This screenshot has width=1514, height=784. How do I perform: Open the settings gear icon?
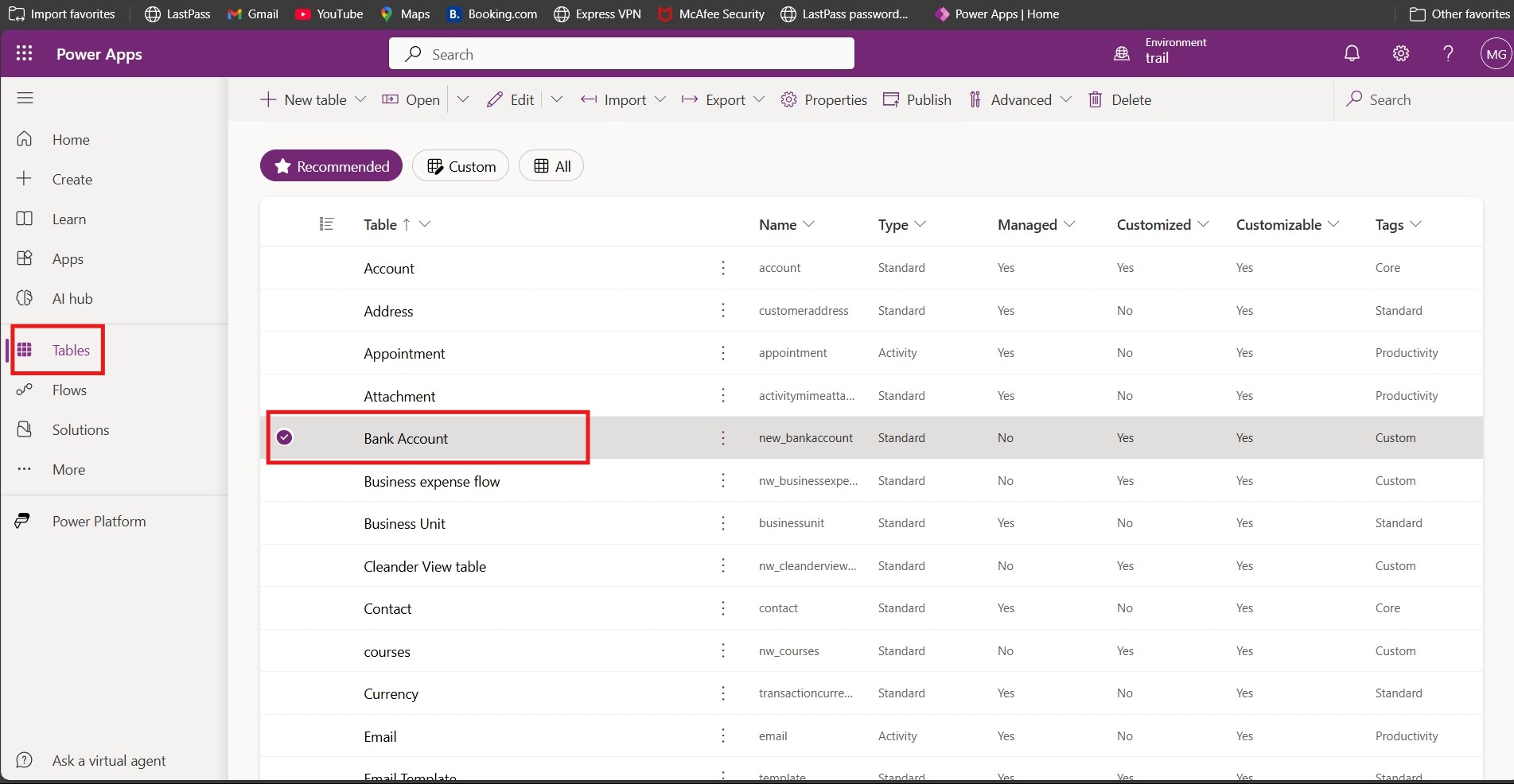coord(1401,53)
